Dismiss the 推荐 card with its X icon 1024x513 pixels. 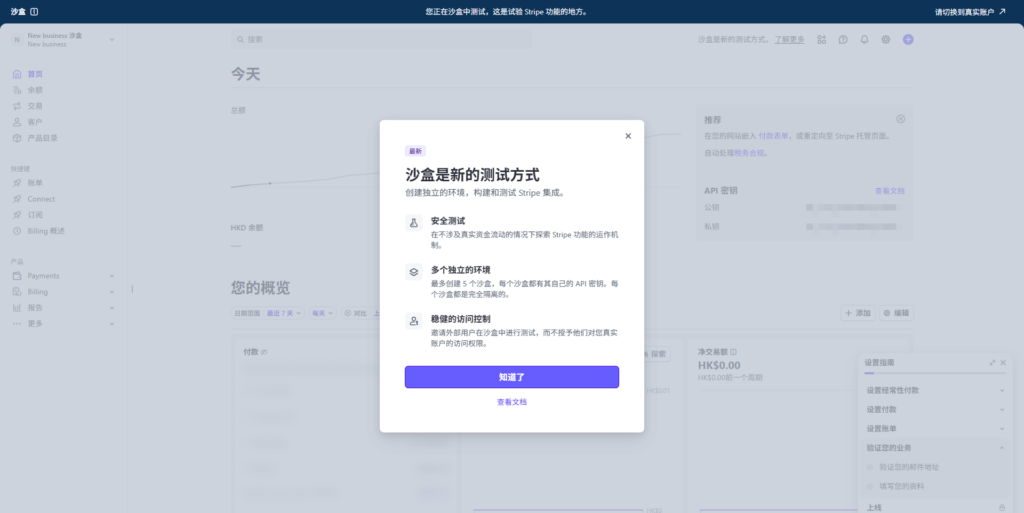pos(900,119)
